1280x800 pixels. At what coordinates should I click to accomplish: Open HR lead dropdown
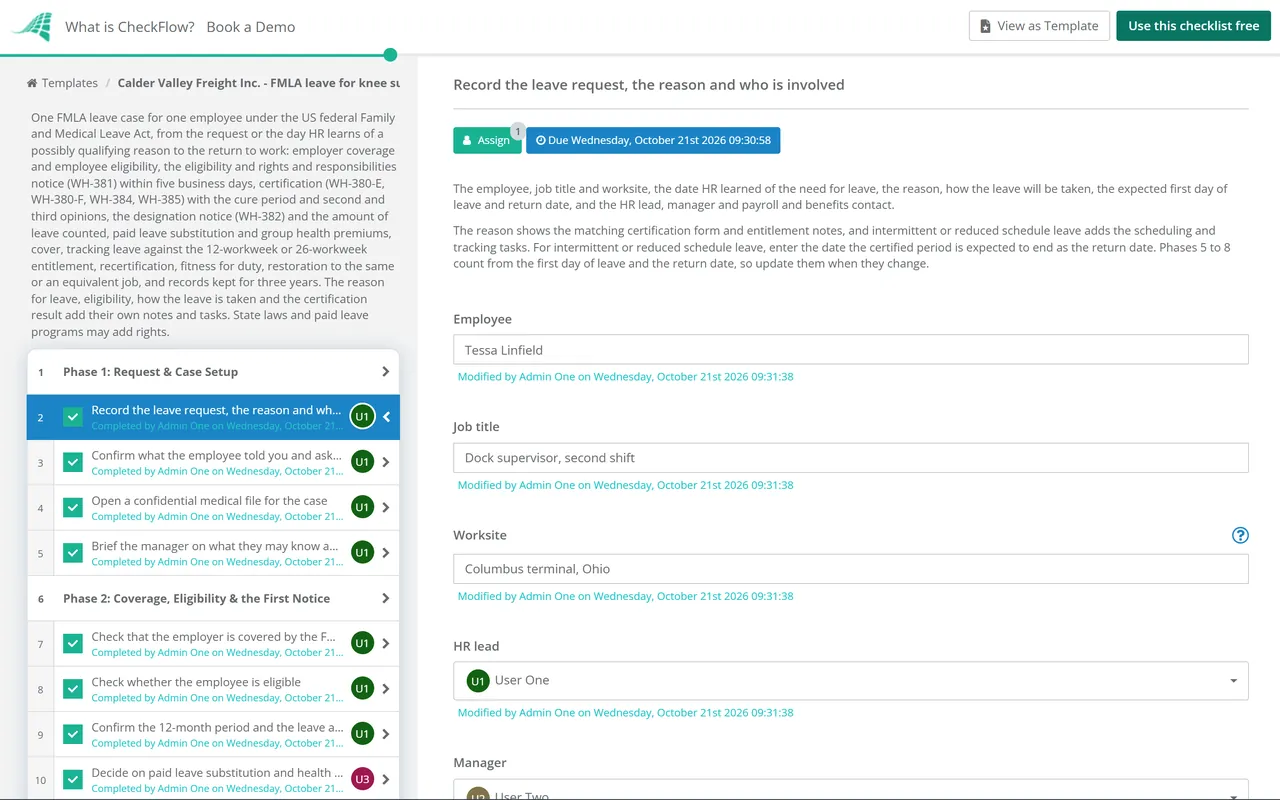pyautogui.click(x=850, y=680)
